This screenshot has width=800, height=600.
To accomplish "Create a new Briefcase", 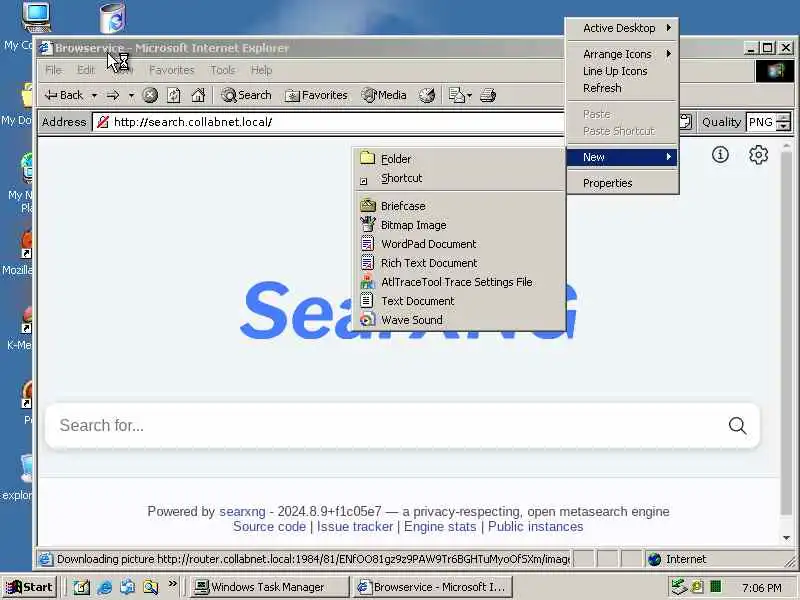I will (x=459, y=206).
